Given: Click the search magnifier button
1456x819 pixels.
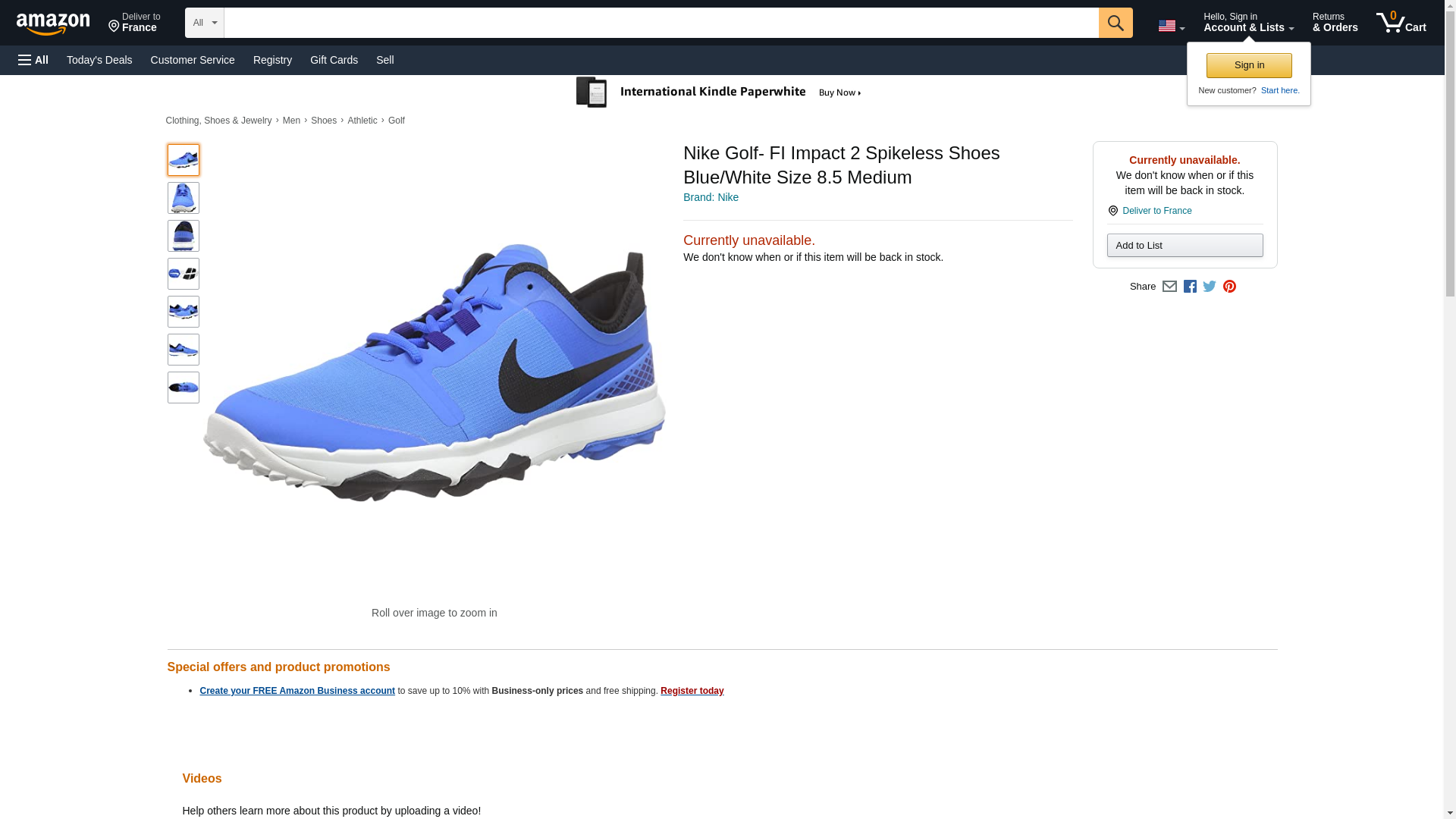Looking at the screenshot, I should pos(1115,23).
